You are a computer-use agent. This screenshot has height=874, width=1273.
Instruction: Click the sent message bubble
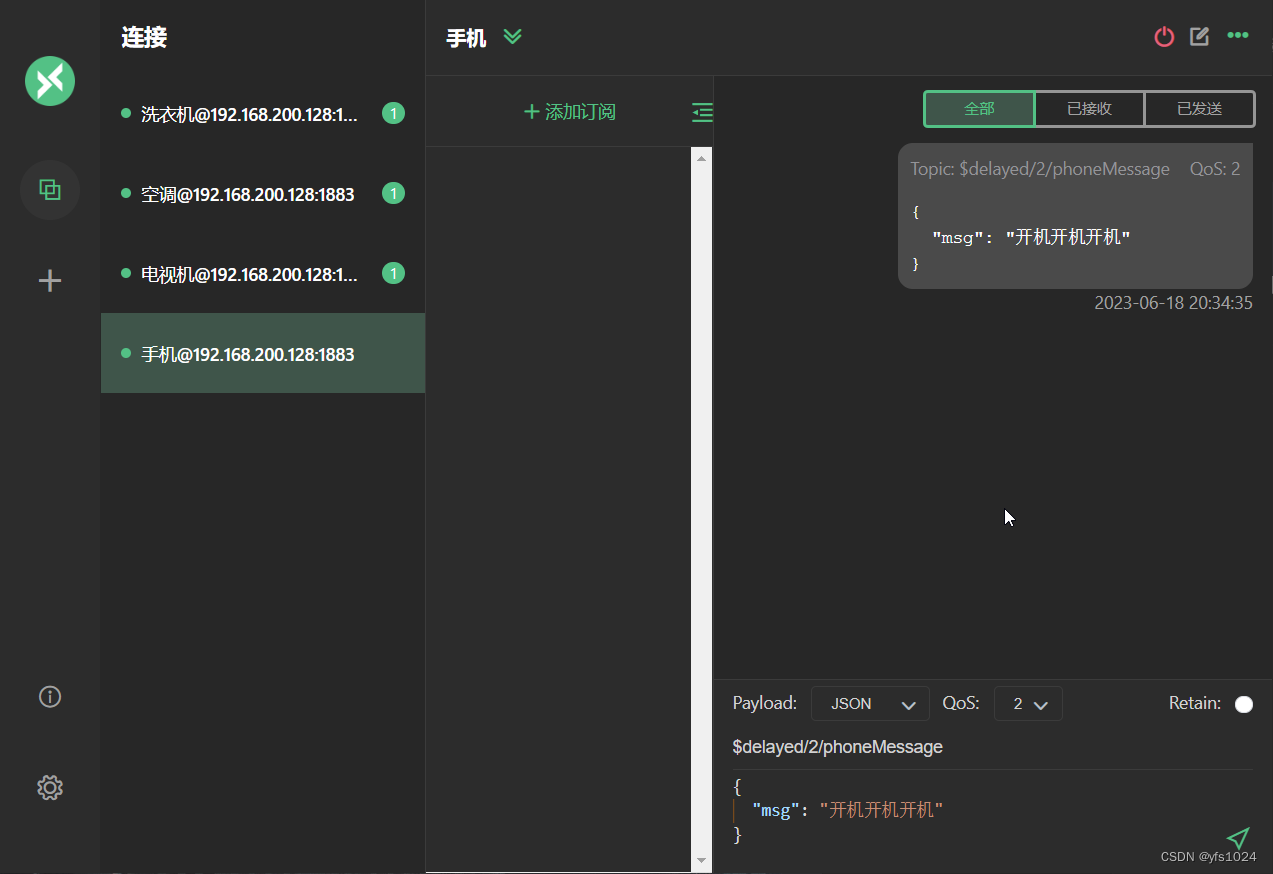click(1075, 216)
